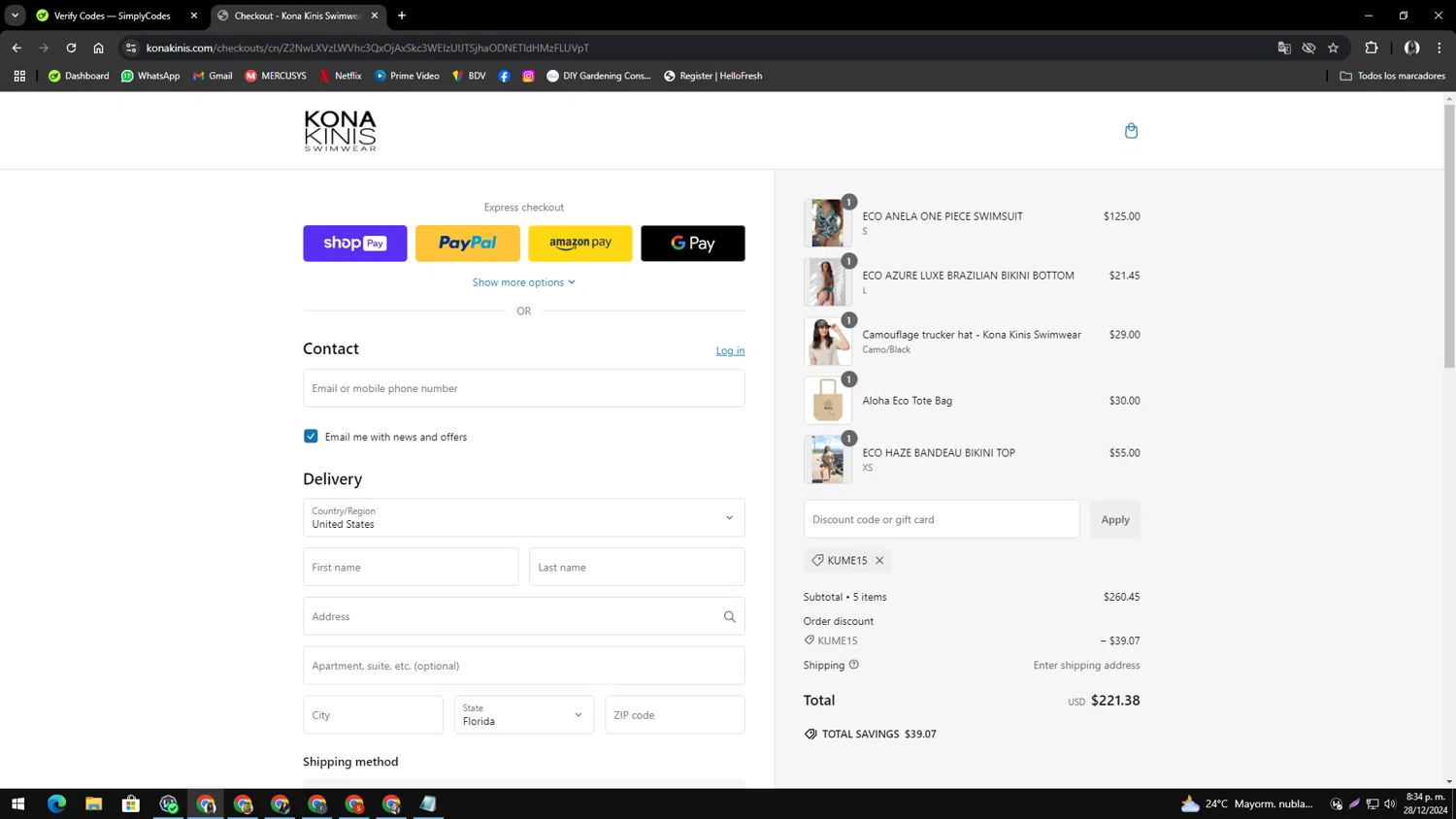Screen dimensions: 1456x819
Task: Open a new browser tab
Action: tap(402, 16)
